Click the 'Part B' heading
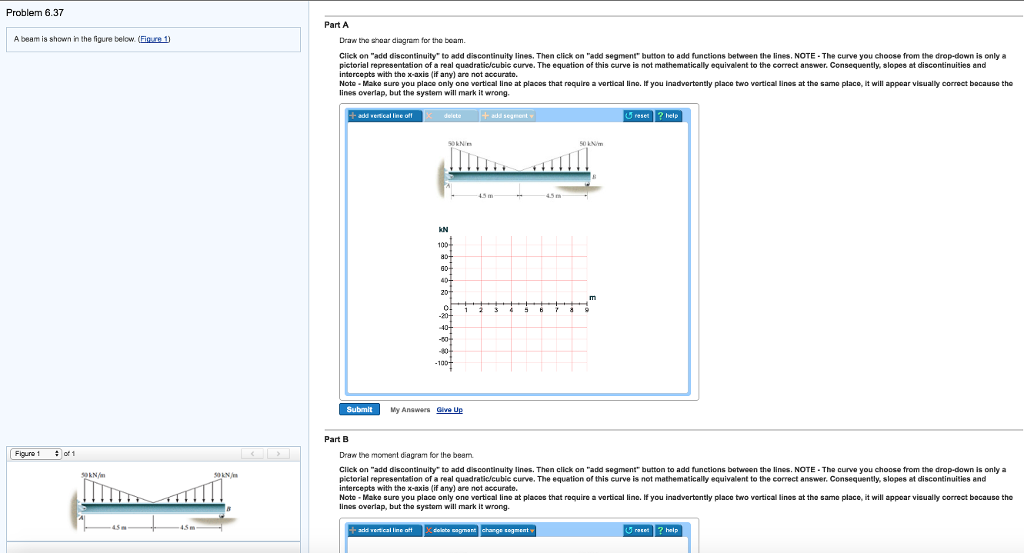Screen dimensions: 1024x553 [336, 439]
